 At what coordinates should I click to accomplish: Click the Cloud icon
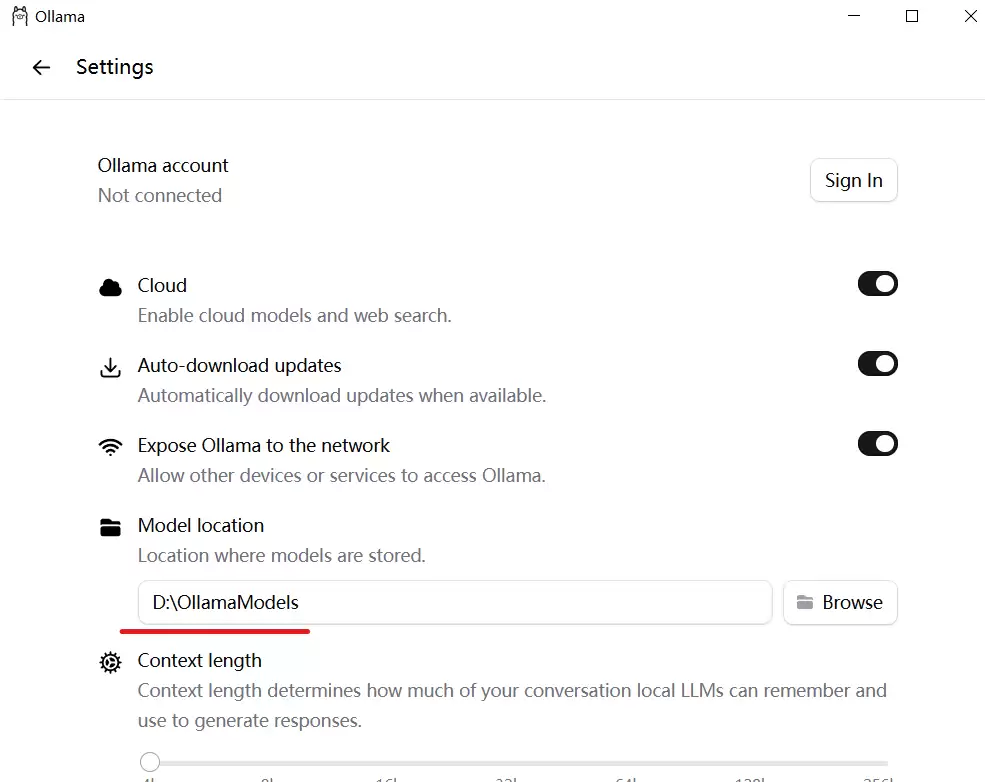(110, 288)
